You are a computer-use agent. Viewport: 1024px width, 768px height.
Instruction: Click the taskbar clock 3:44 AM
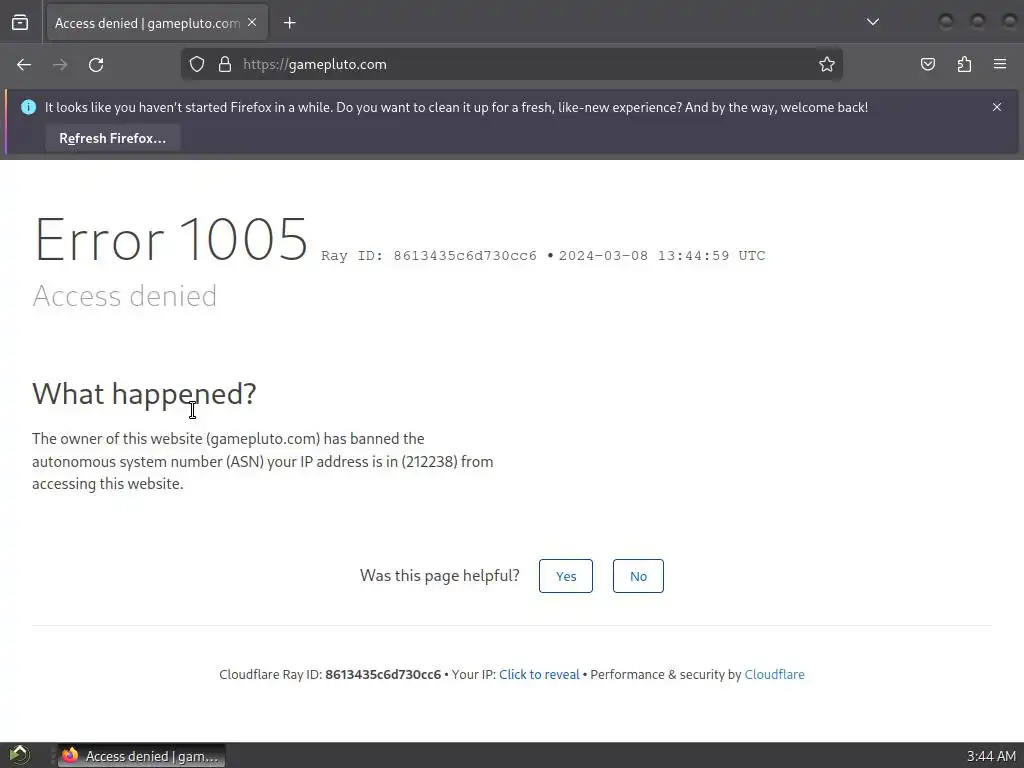tap(991, 756)
